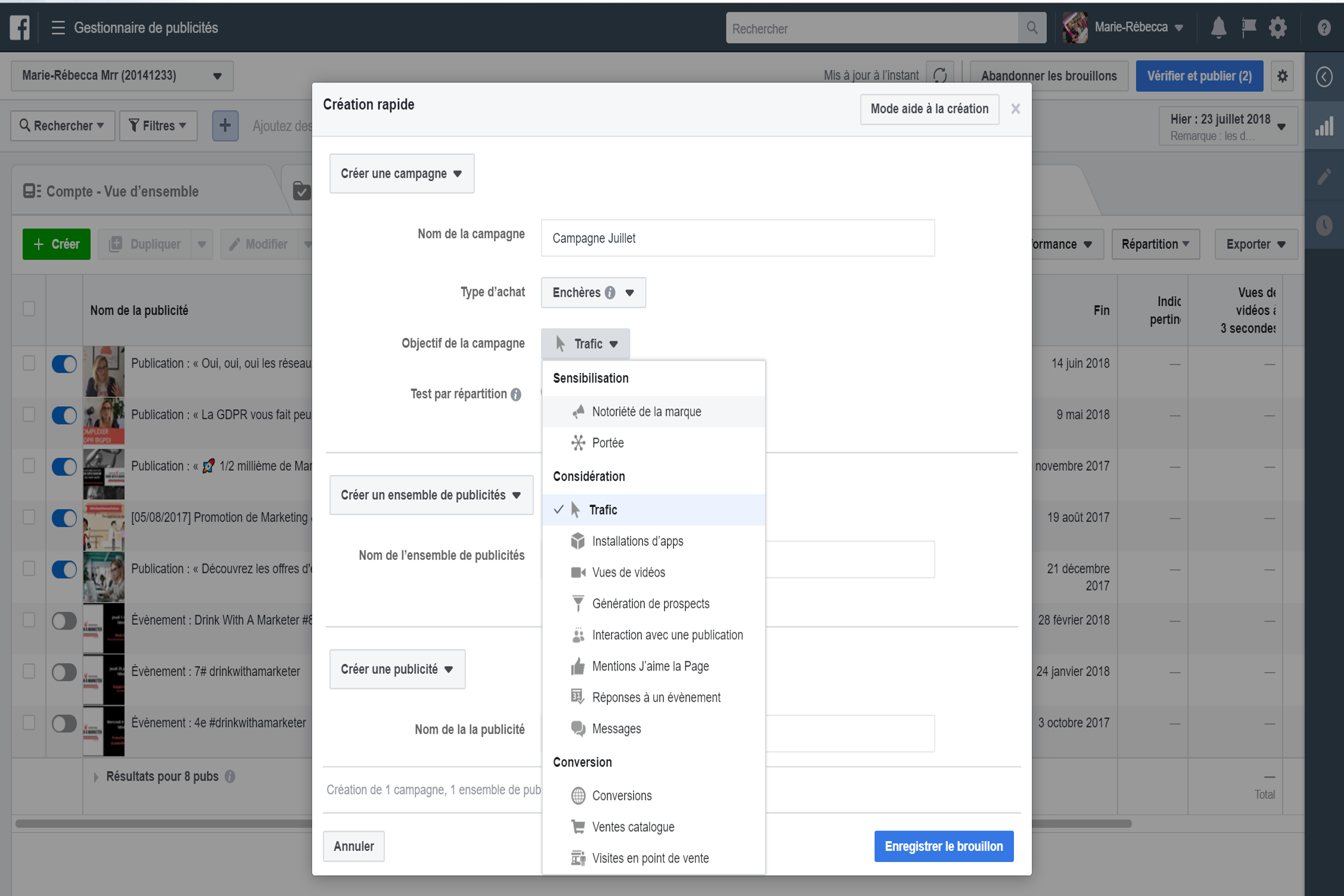
Task: Click the clock history icon in right sidebar
Action: click(1324, 225)
